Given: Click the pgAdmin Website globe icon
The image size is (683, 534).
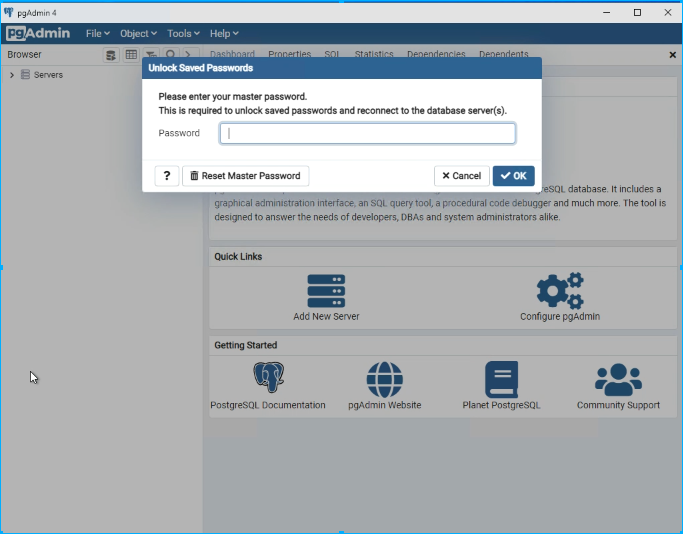Looking at the screenshot, I should point(384,380).
